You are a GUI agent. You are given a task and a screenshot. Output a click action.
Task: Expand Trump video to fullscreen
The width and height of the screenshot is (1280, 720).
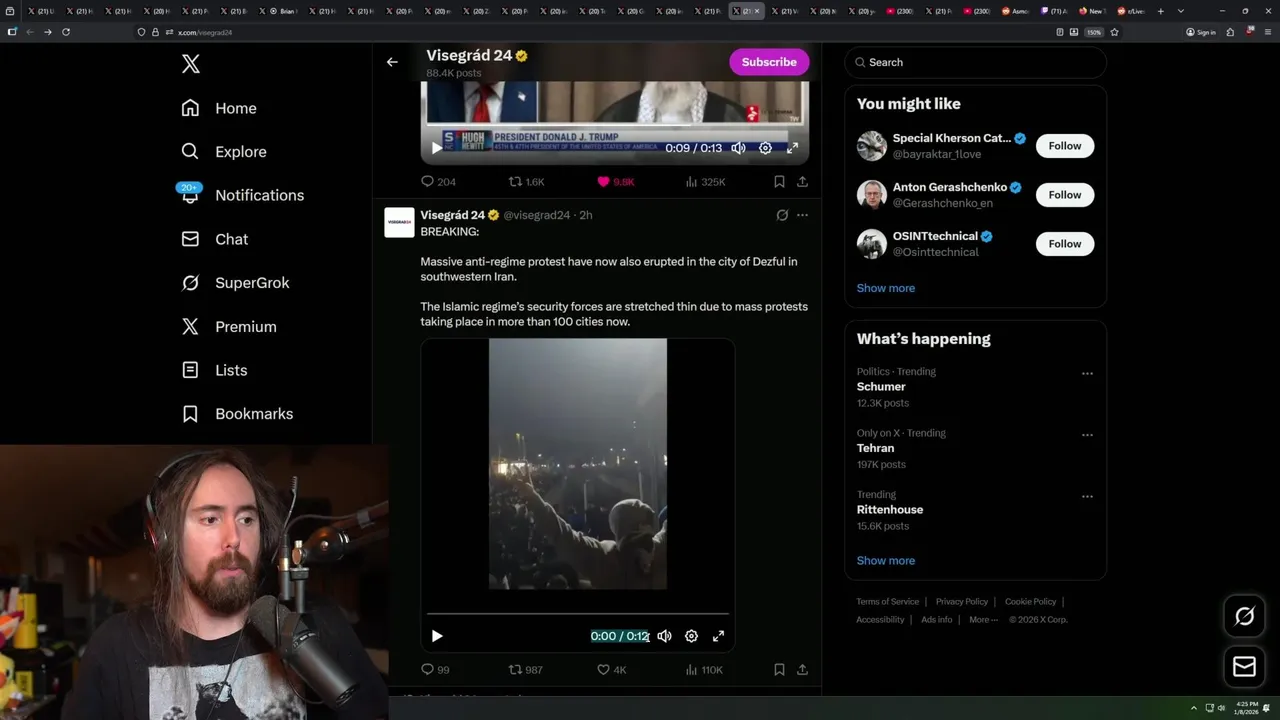click(792, 148)
